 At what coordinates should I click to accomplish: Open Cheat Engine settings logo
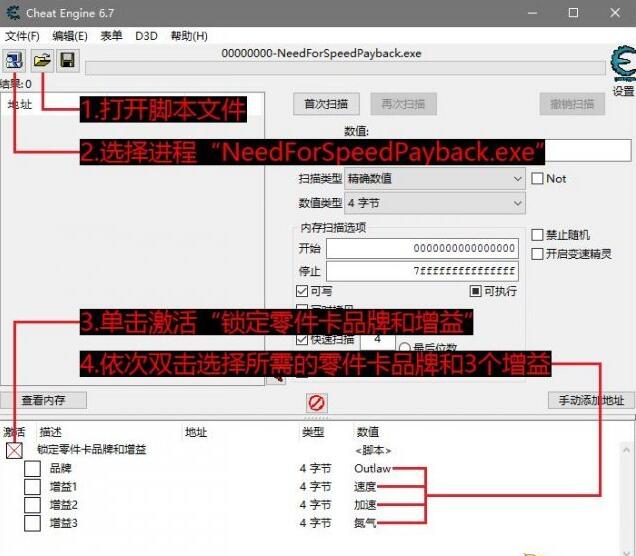tap(624, 65)
